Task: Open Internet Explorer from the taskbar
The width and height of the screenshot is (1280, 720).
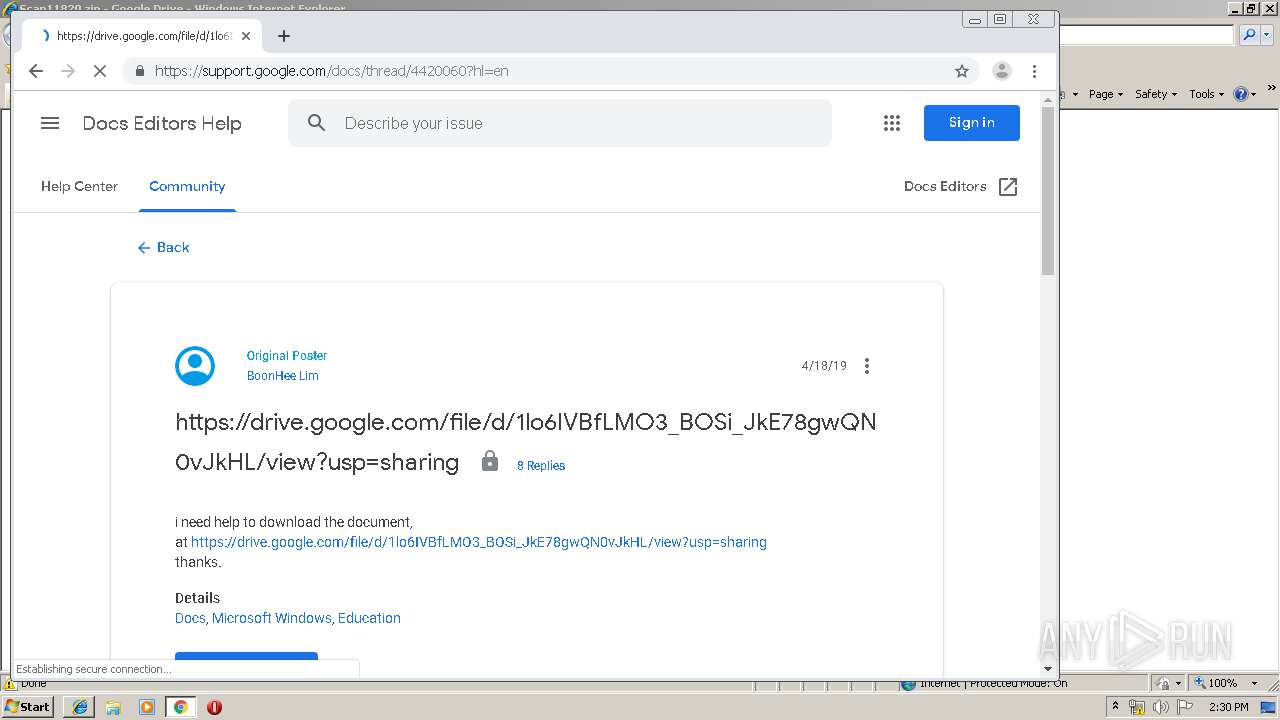Action: coord(80,706)
